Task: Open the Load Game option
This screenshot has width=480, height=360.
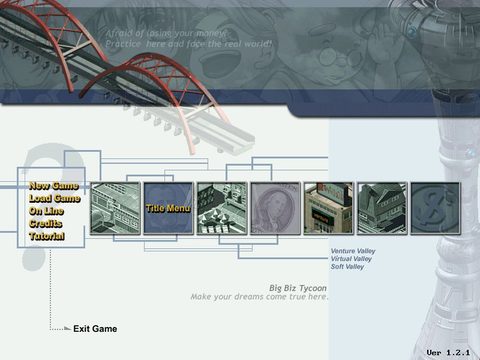Action: (55, 198)
